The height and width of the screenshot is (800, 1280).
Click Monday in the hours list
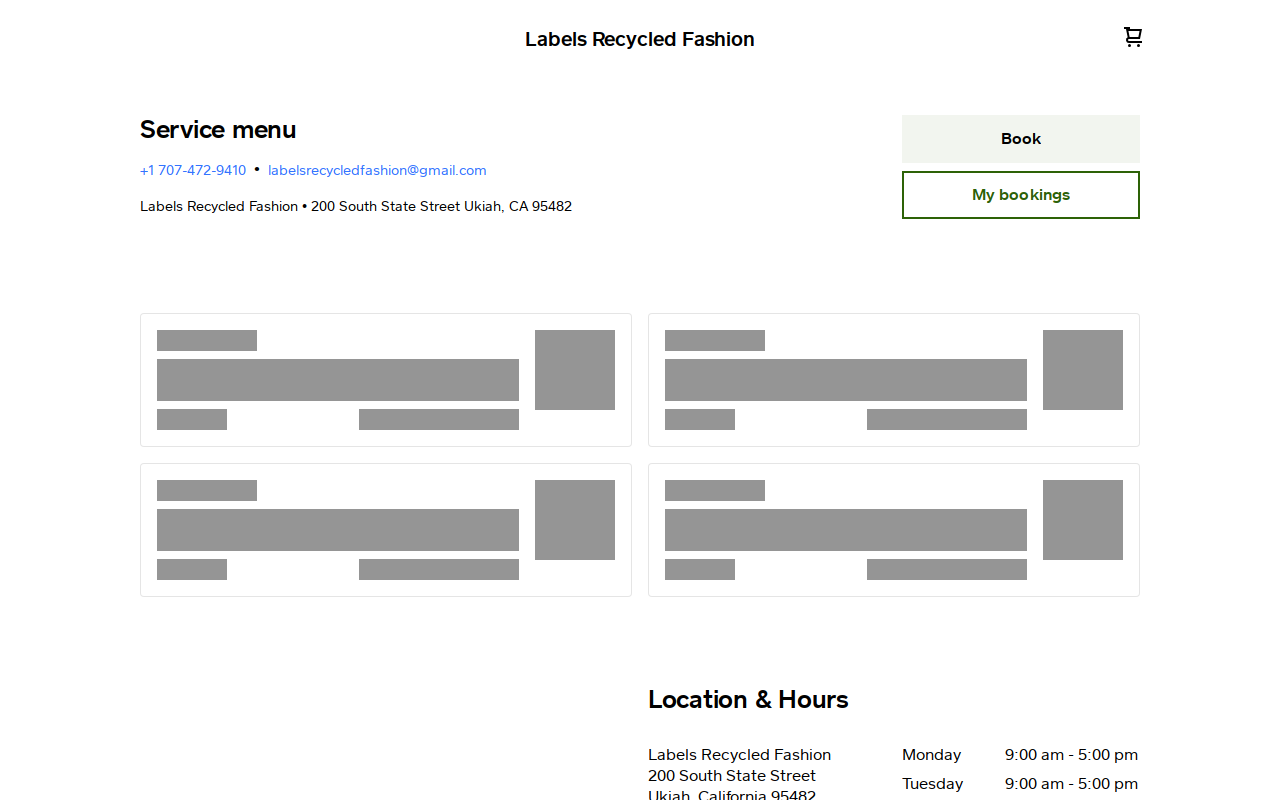pyautogui.click(x=931, y=755)
